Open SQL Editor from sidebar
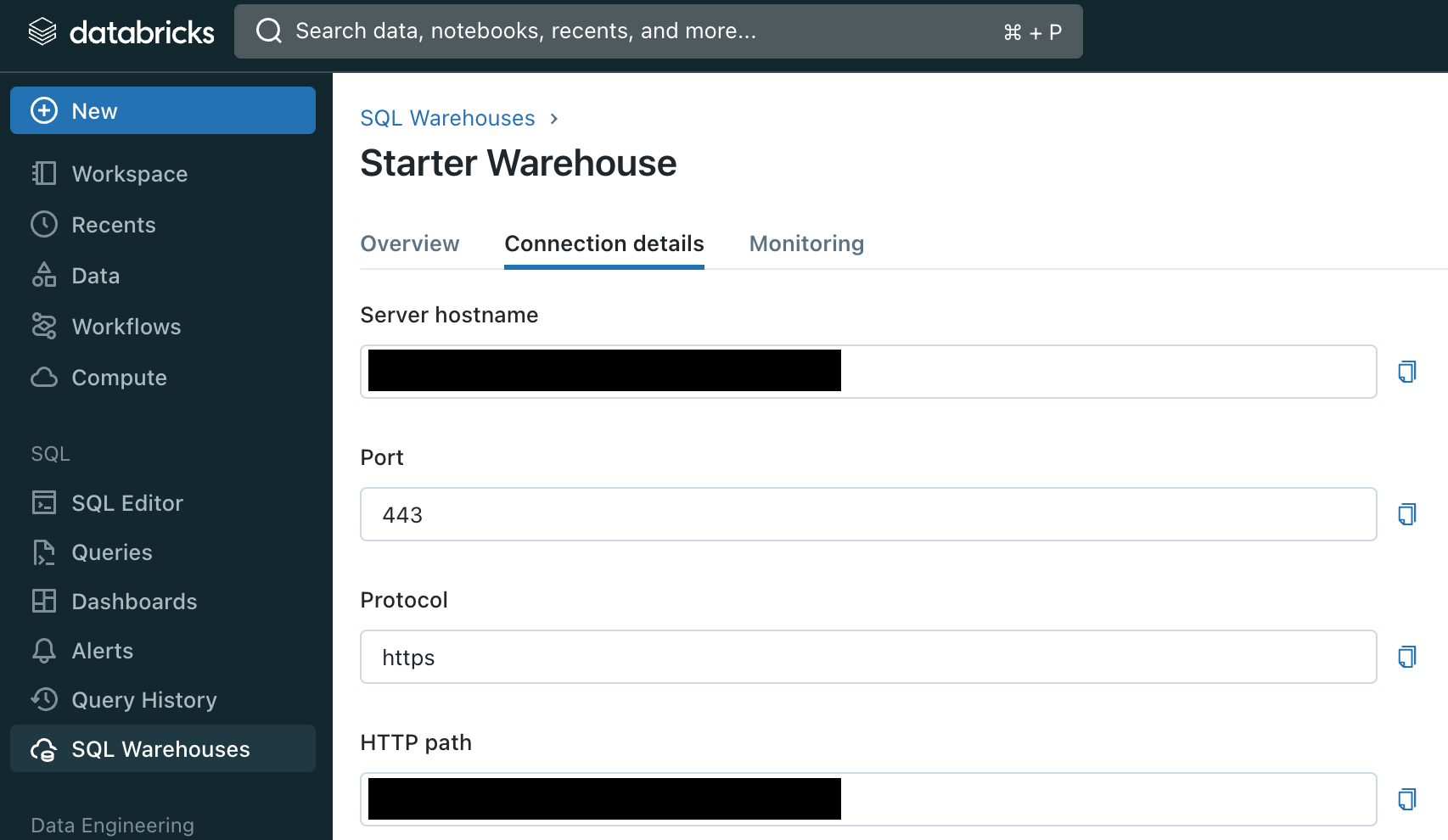Screen dimensions: 1448x840 click(x=163, y=502)
